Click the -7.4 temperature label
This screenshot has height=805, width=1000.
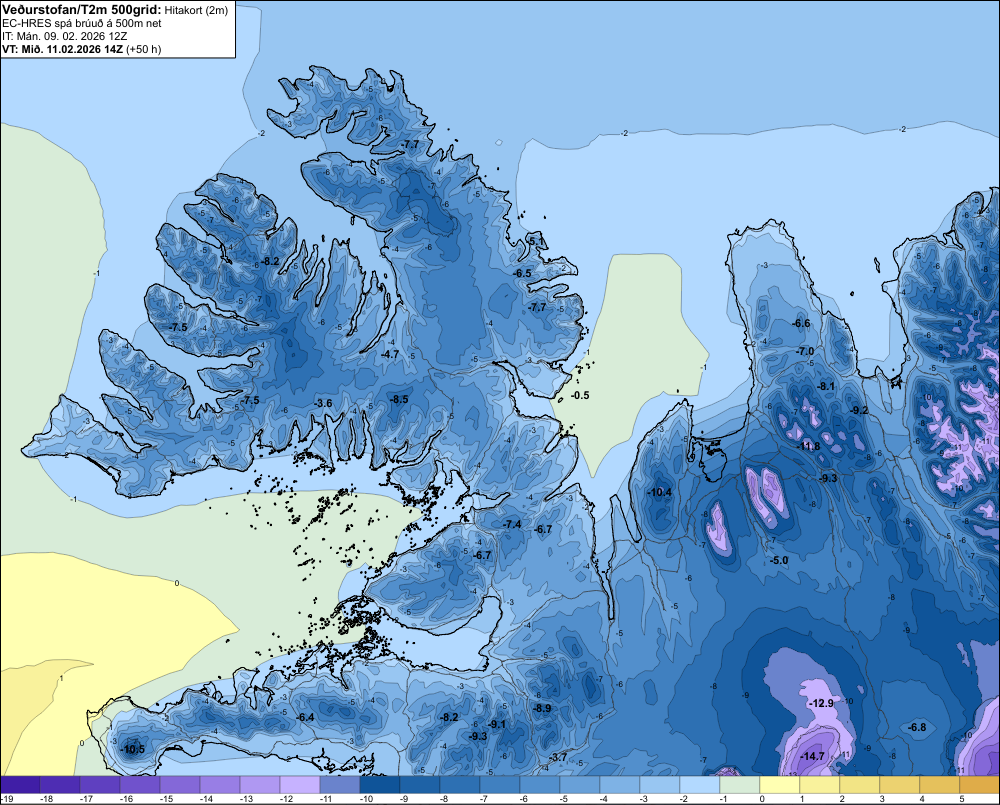coord(512,524)
